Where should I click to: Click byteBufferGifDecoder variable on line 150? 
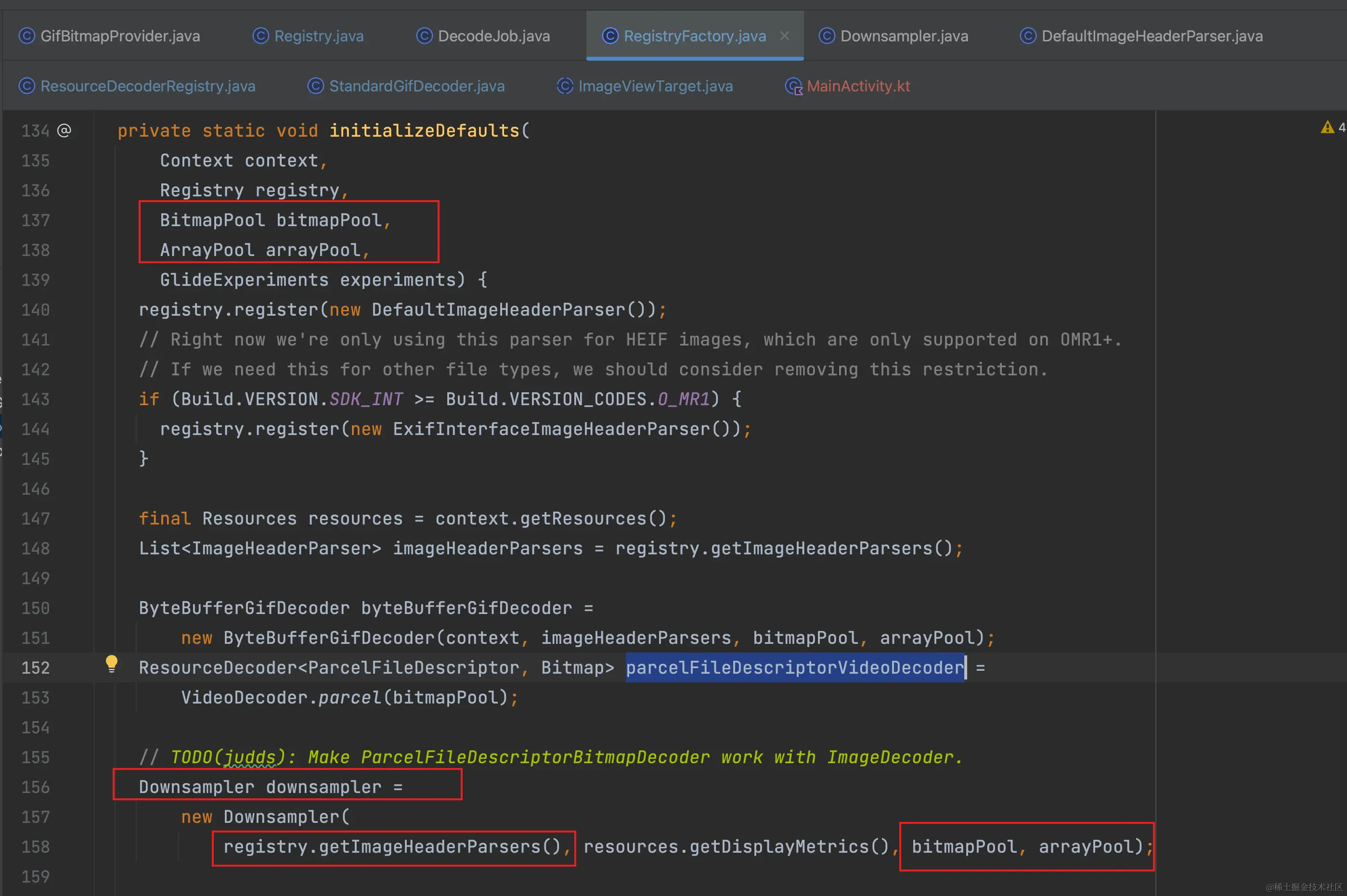pos(466,608)
